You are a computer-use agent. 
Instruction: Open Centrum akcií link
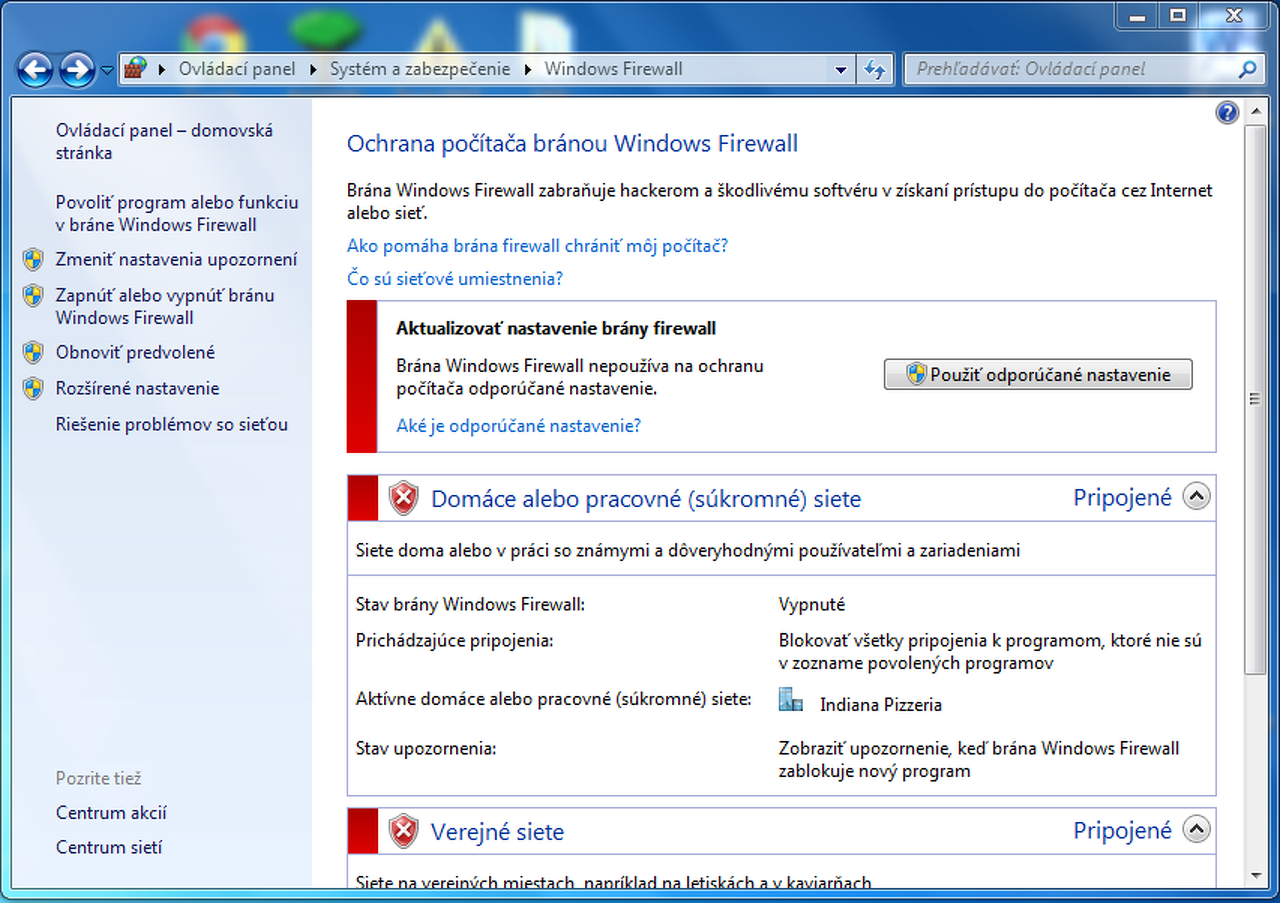coord(111,813)
